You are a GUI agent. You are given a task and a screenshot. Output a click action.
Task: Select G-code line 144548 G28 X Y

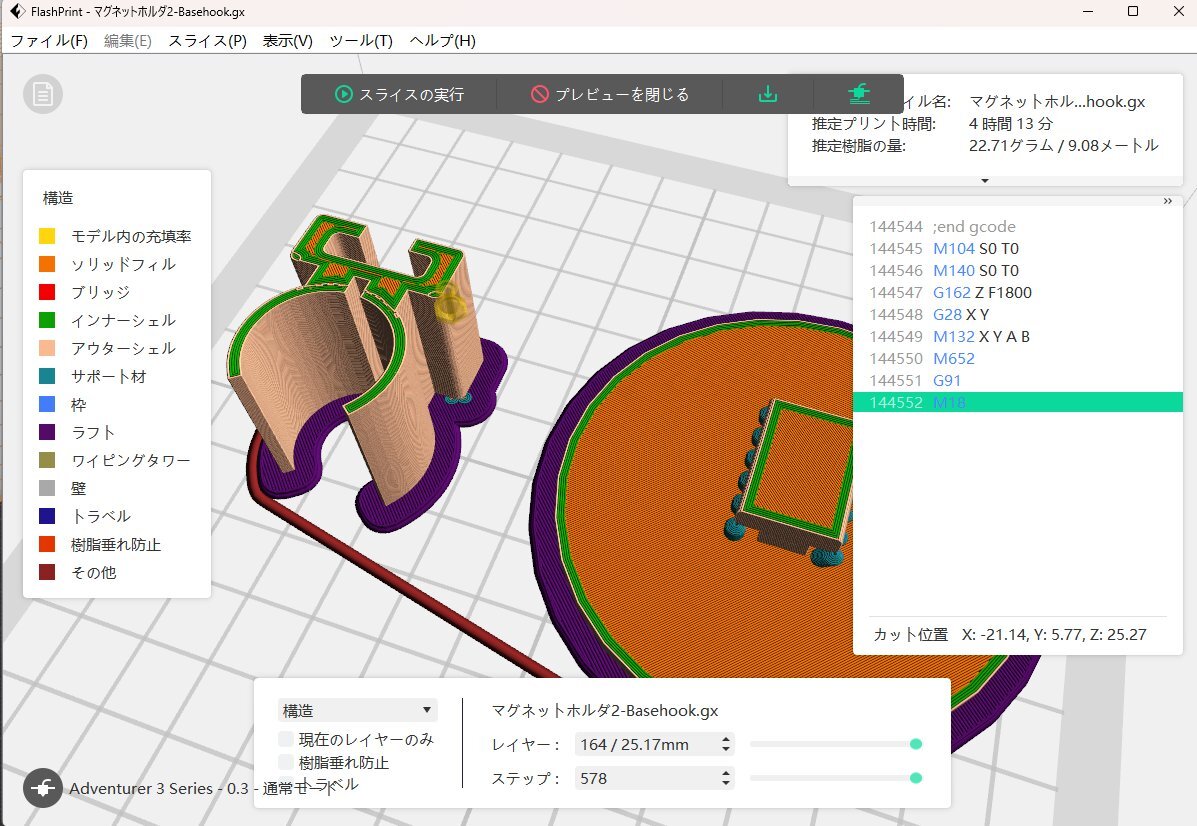(x=1018, y=315)
